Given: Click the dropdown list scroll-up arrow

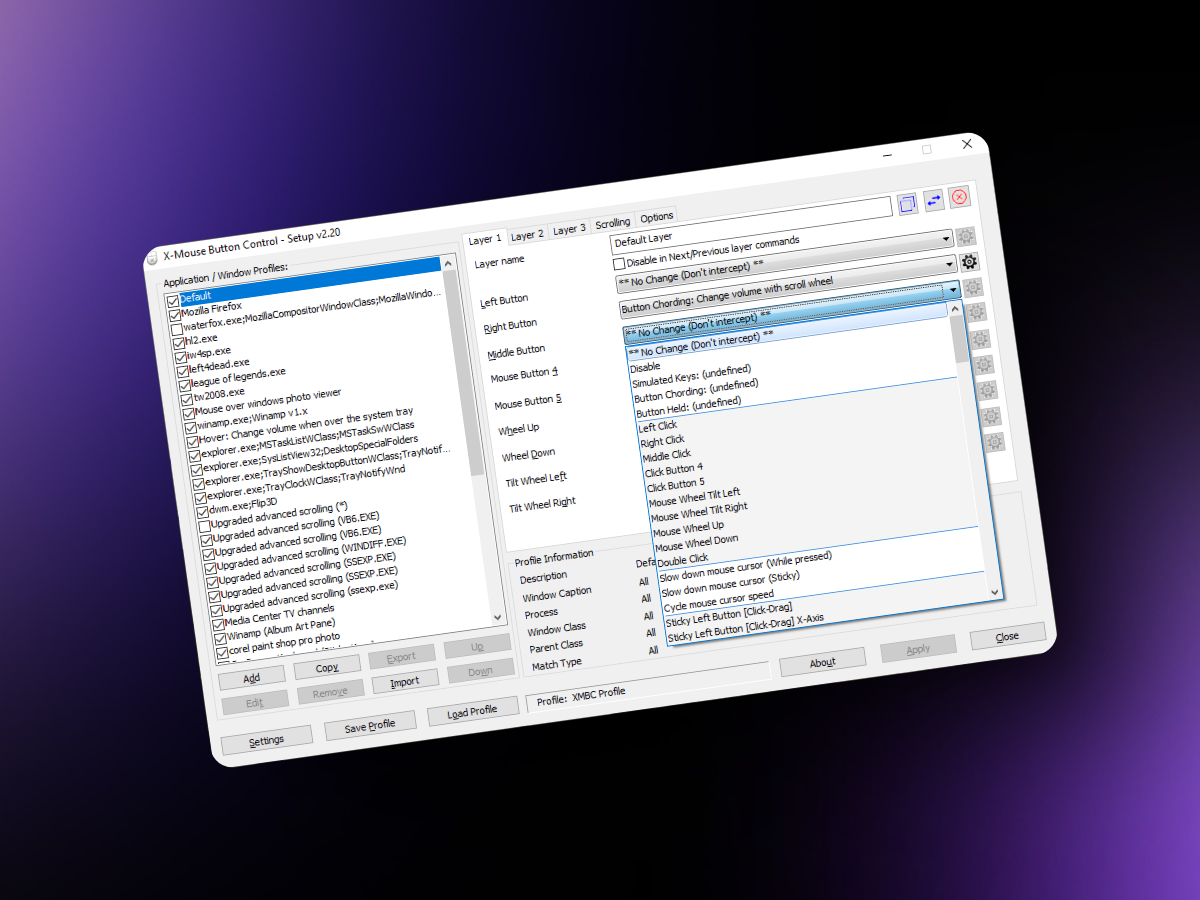Looking at the screenshot, I should (953, 309).
